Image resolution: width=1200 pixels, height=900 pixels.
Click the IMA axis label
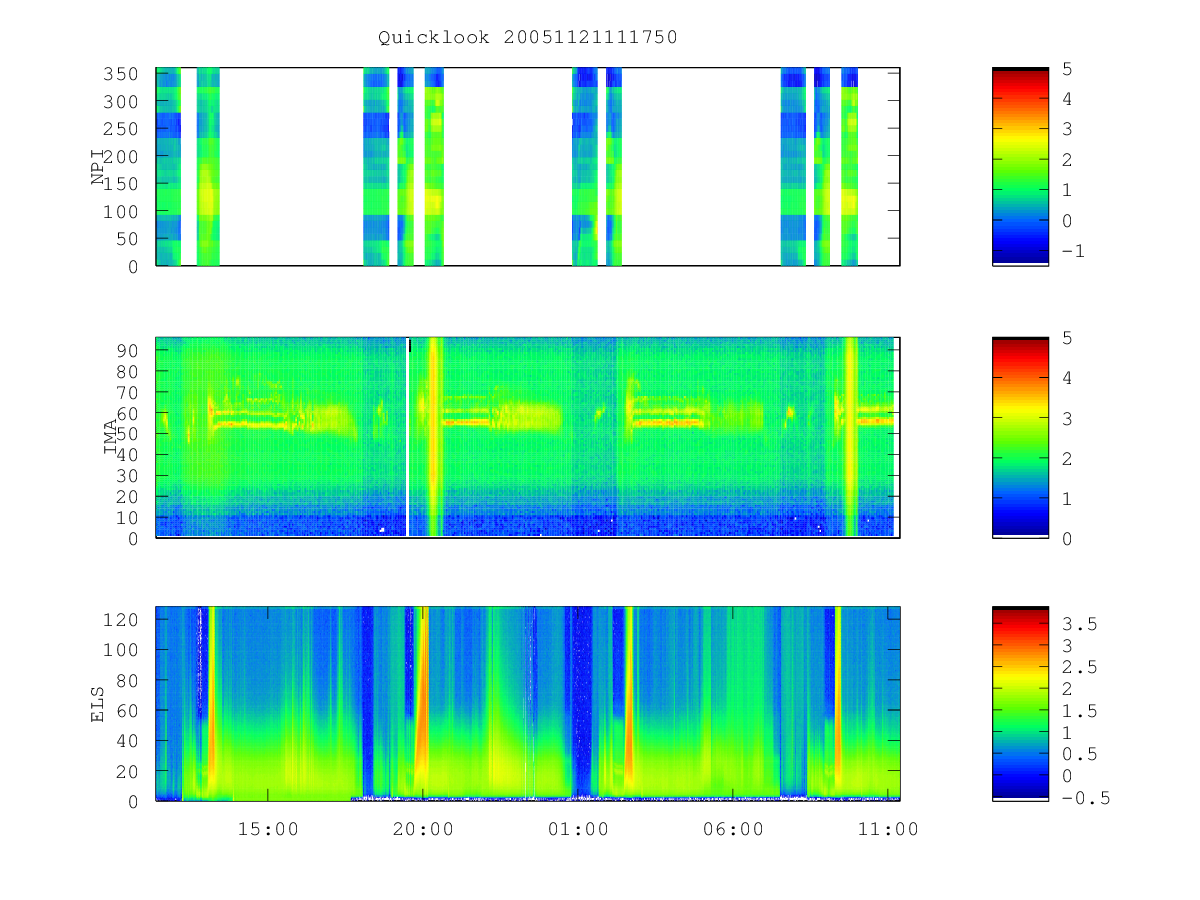(111, 438)
